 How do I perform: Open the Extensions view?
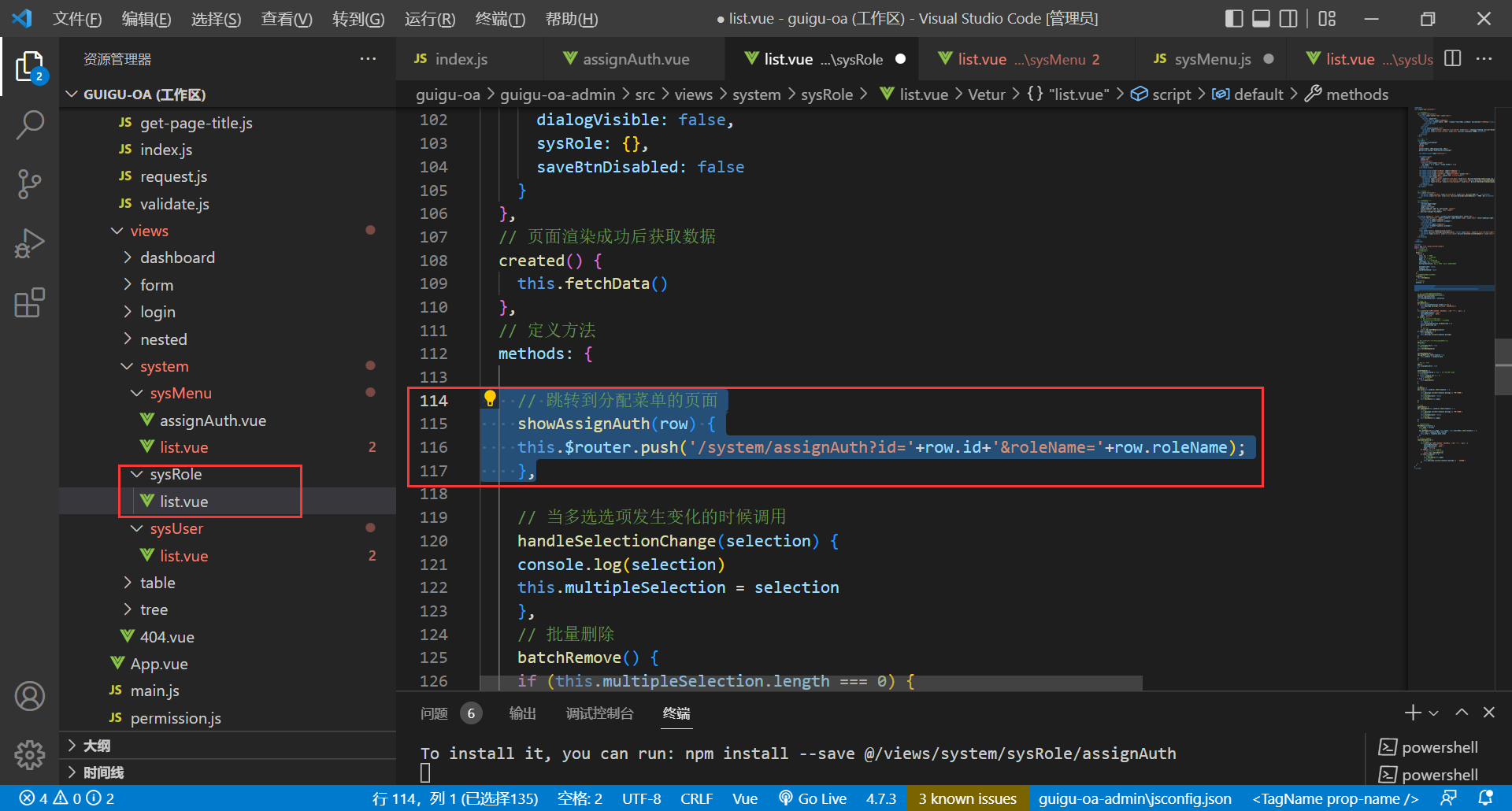tap(29, 303)
